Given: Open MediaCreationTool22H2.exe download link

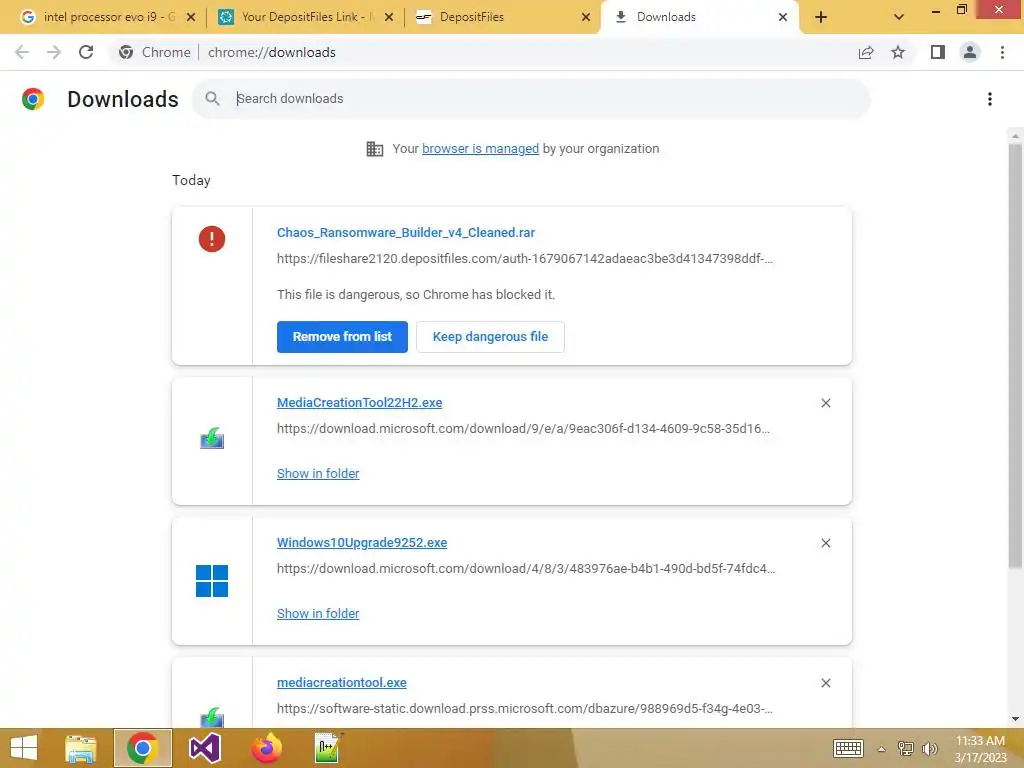Looking at the screenshot, I should pos(359,403).
